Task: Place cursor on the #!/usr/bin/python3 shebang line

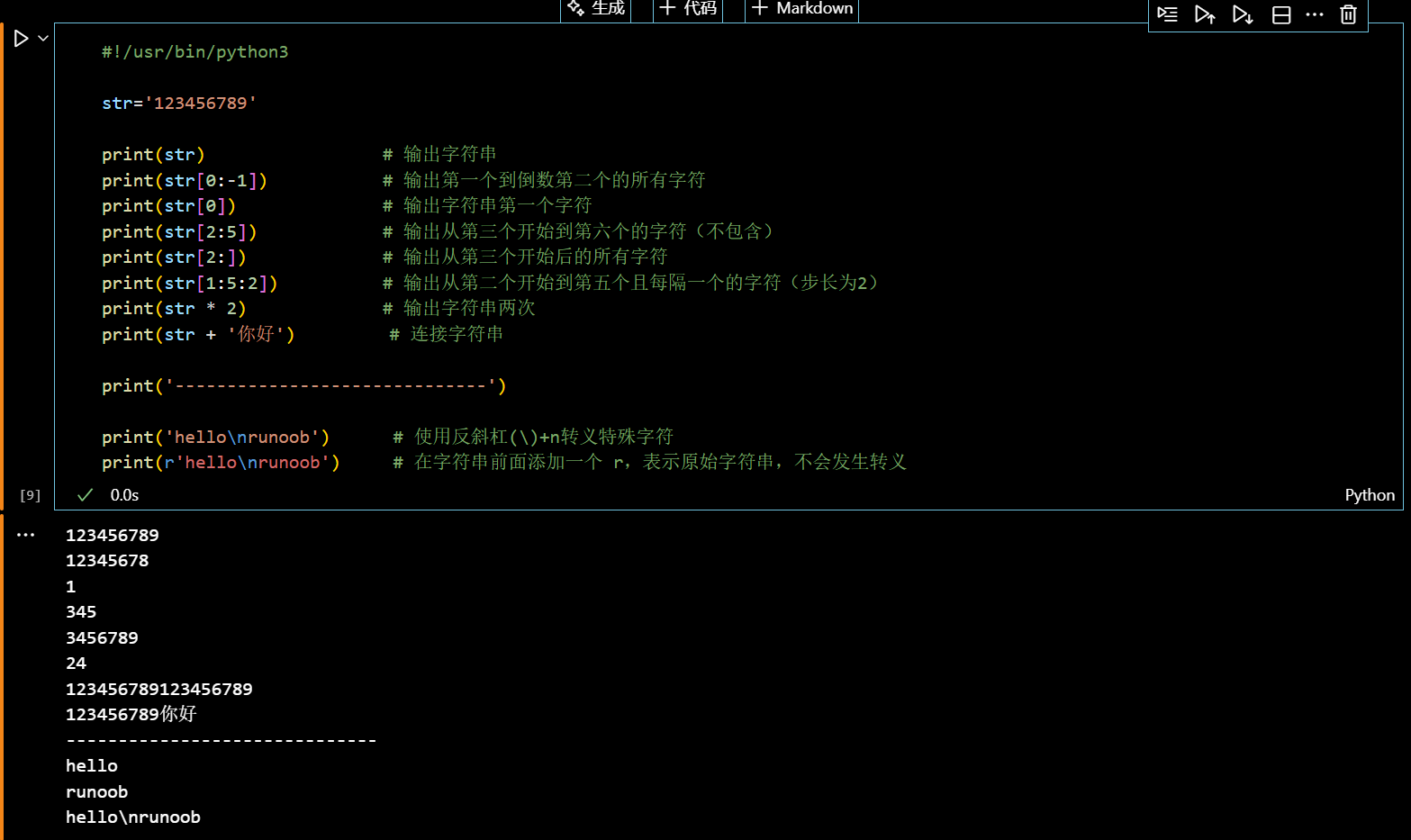Action: 194,51
